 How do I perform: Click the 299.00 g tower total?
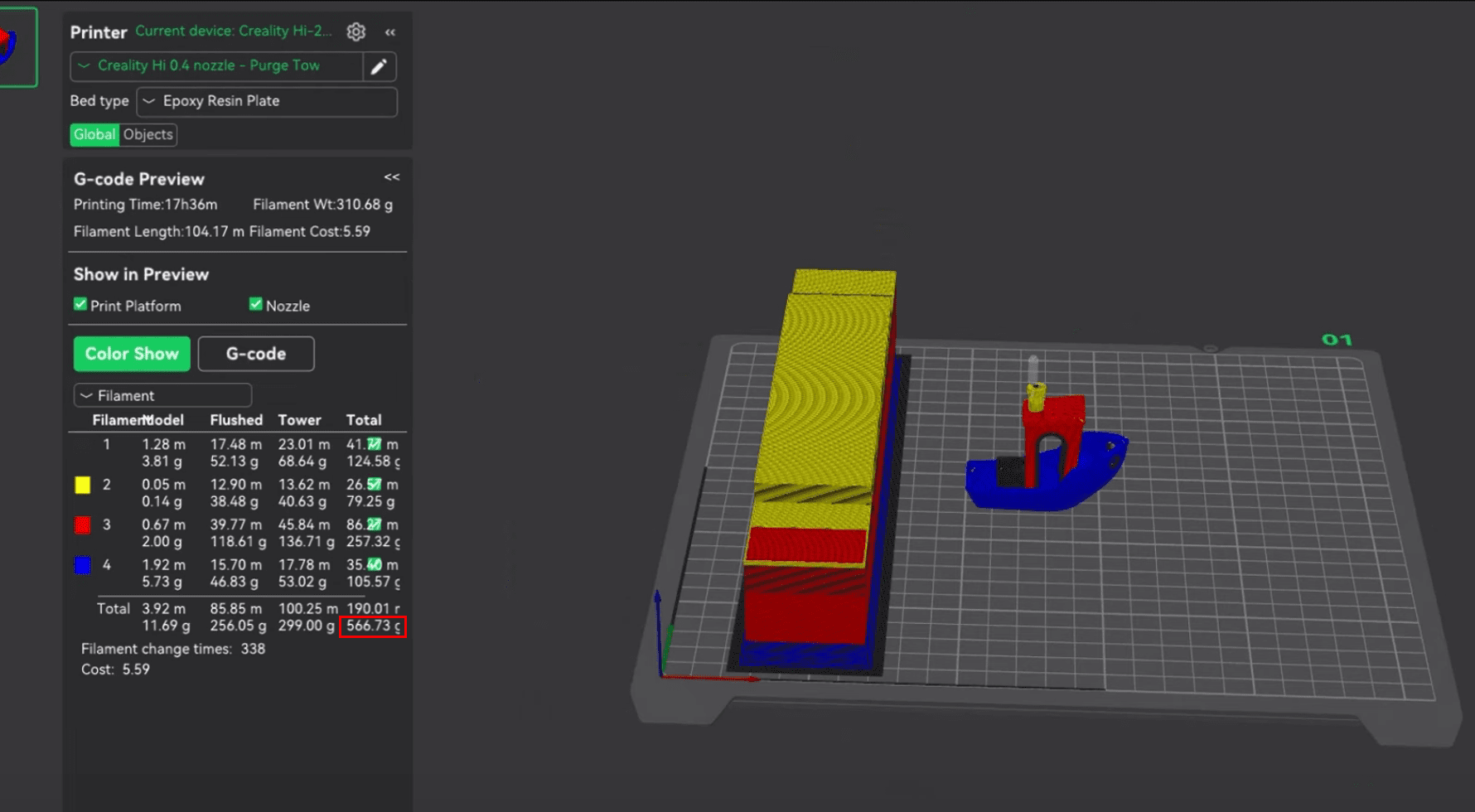[306, 626]
